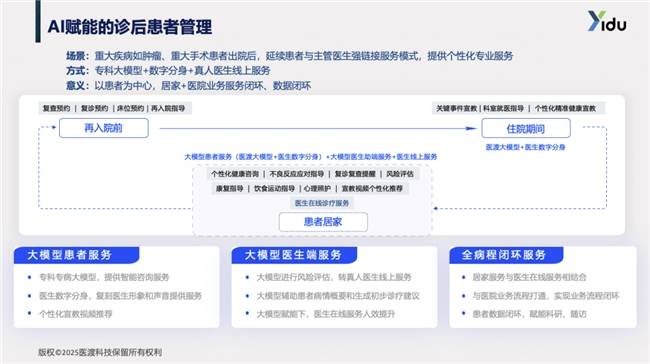
Task: Click the '不良反应应对指导' tag
Action: pyautogui.click(x=296, y=174)
